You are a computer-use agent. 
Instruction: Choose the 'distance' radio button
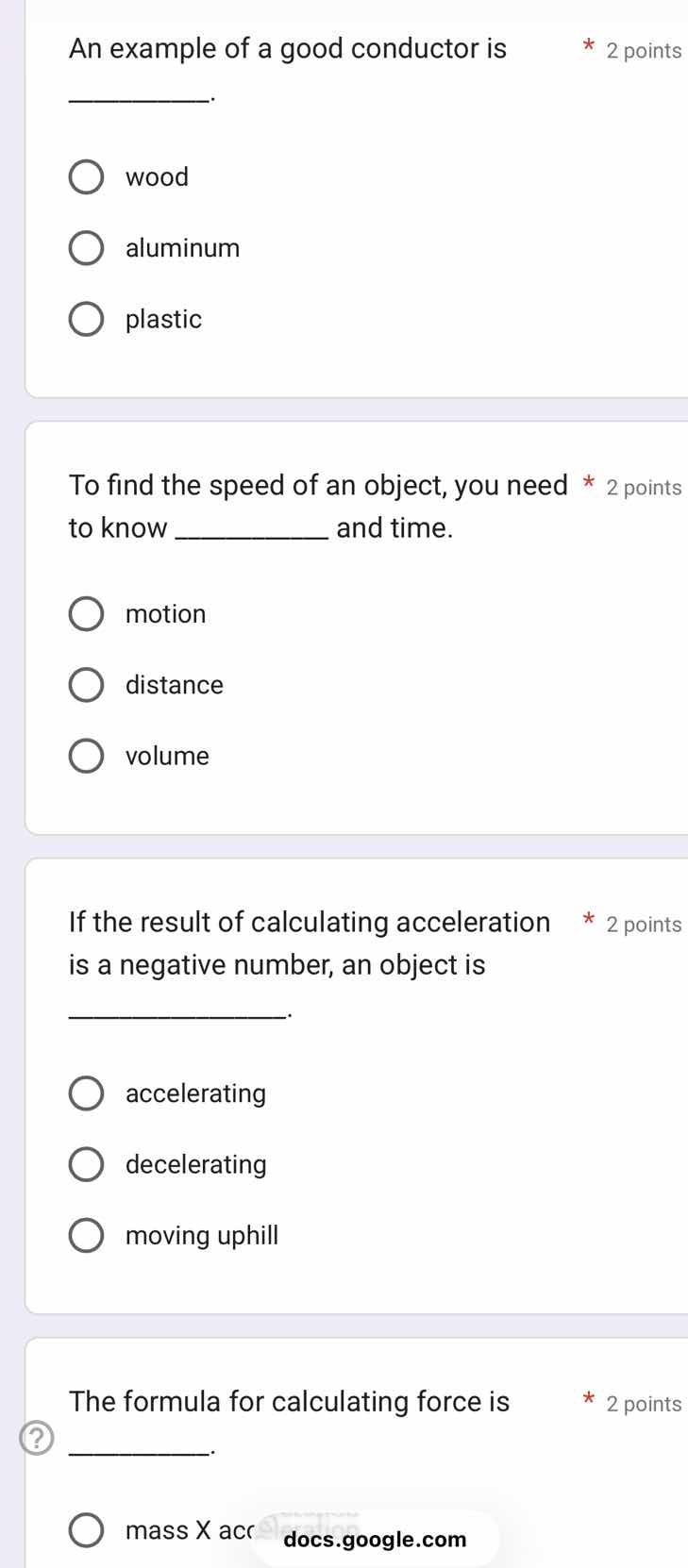click(87, 685)
